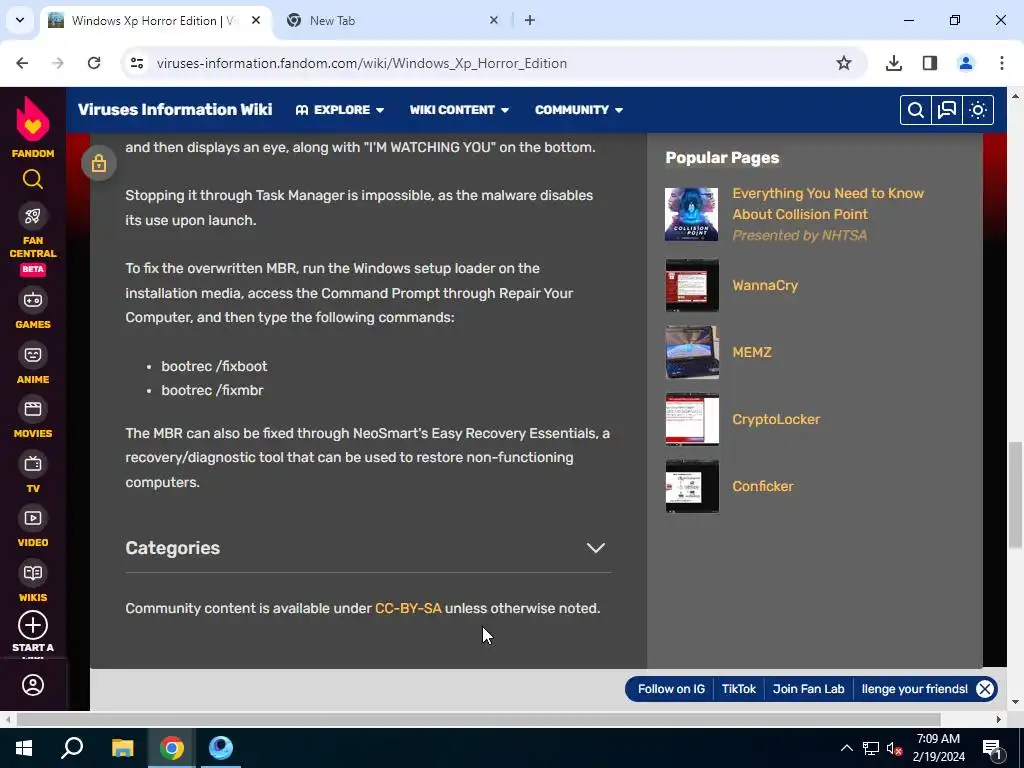Open the Wikis book icon
1024x768 pixels.
[33, 573]
